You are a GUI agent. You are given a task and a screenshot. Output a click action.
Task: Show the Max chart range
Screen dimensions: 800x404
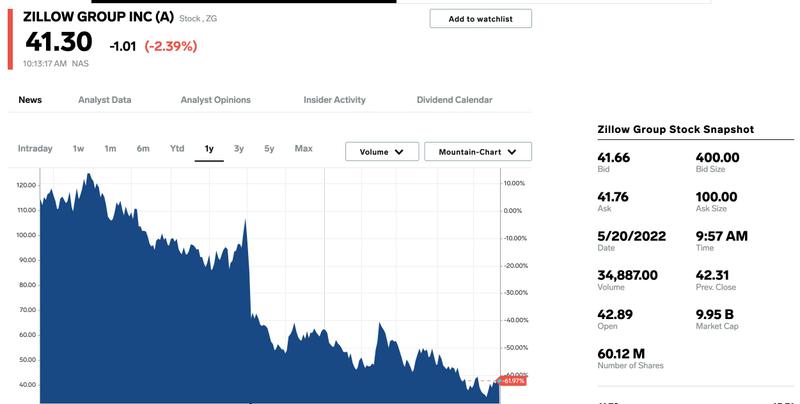[x=304, y=148]
